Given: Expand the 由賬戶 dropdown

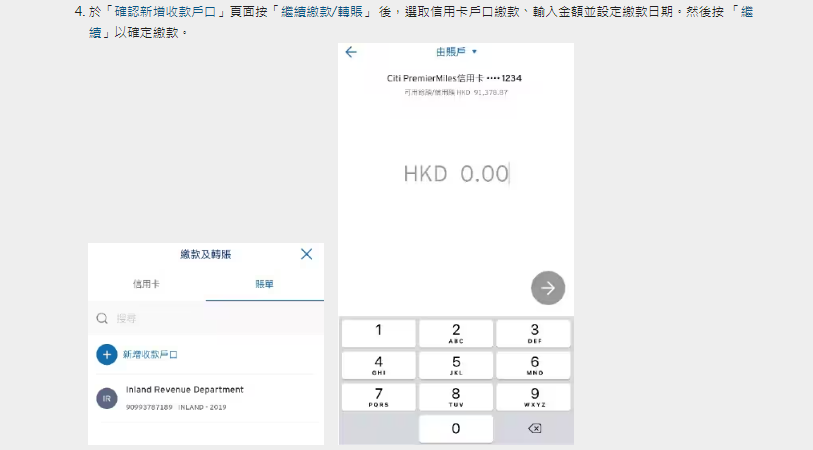Looking at the screenshot, I should pos(457,52).
